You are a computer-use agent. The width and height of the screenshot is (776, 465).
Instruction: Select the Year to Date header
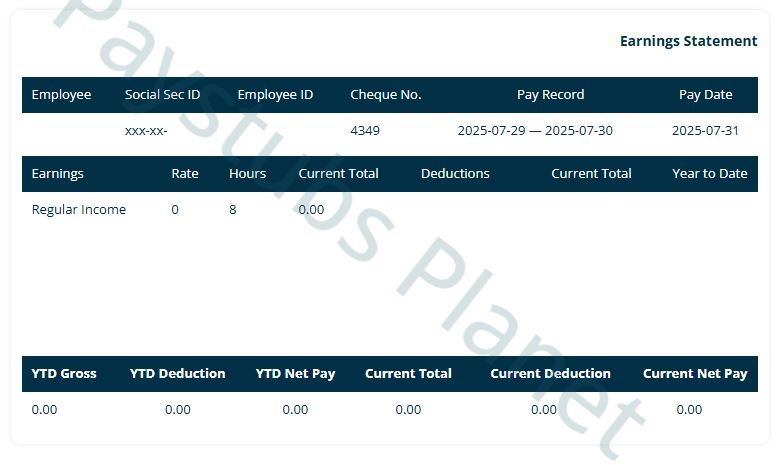(710, 174)
